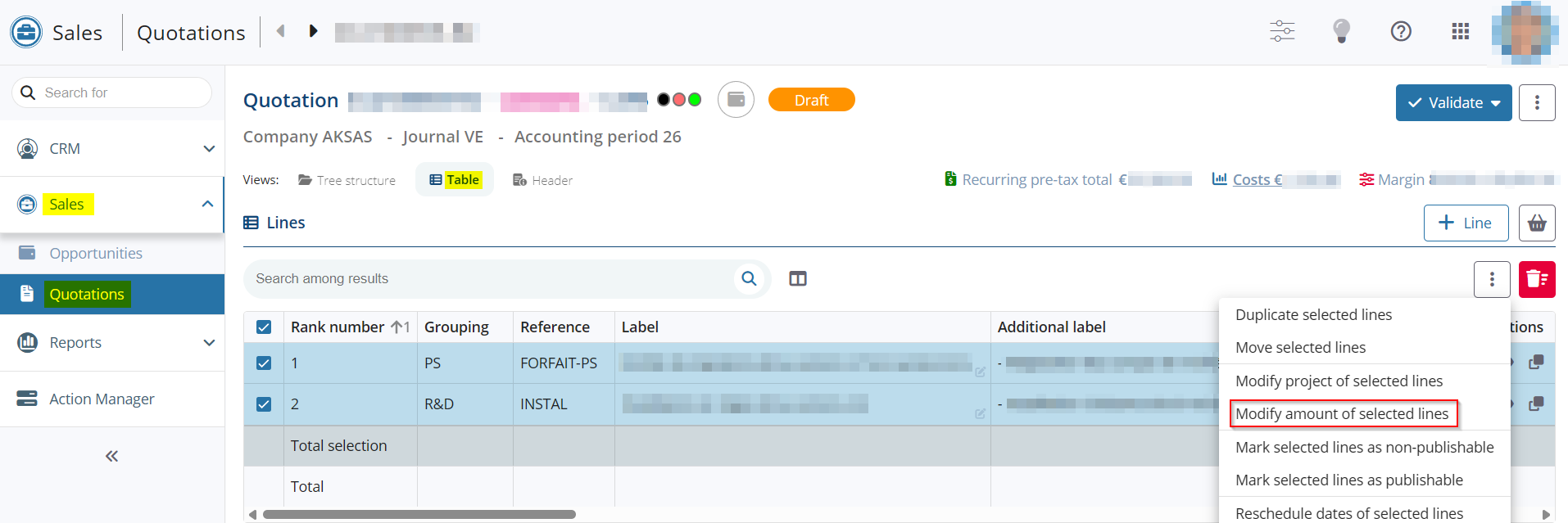Click the wallet icon next to Draft status

point(736,100)
